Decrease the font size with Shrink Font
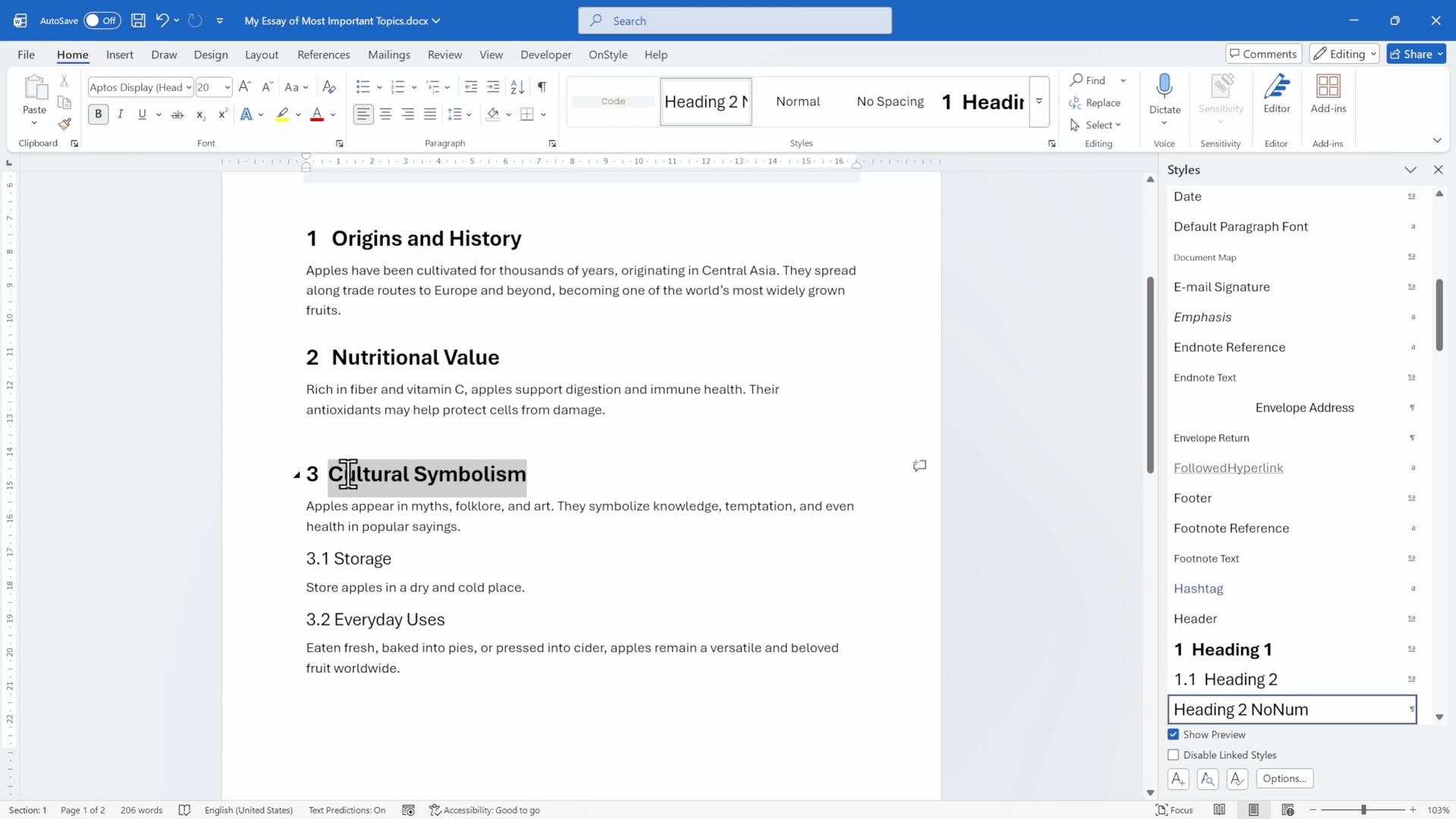 point(267,87)
